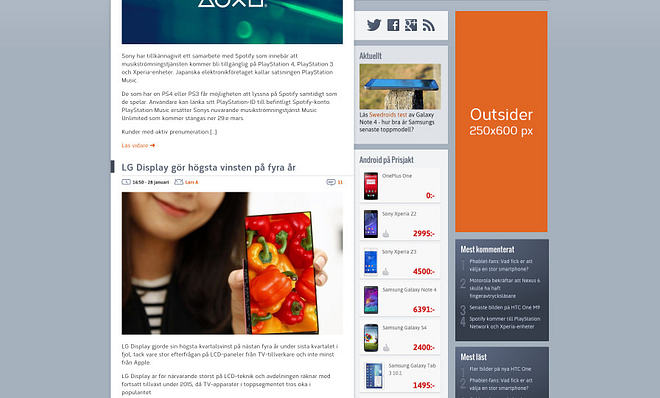Open author link Lars A
This screenshot has width=660, height=398.
[x=192, y=182]
